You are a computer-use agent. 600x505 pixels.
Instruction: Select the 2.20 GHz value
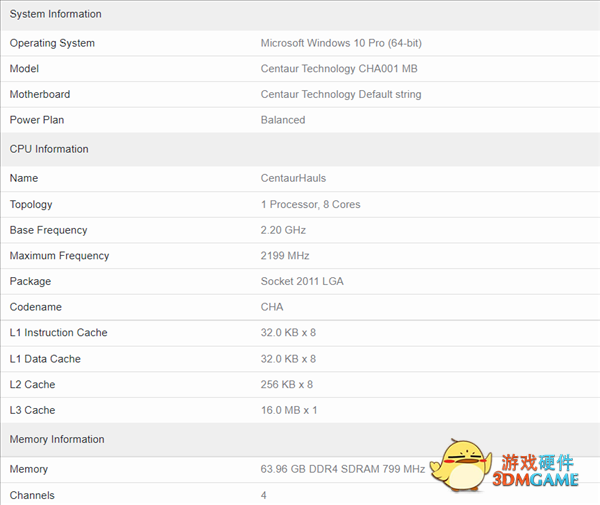click(283, 230)
